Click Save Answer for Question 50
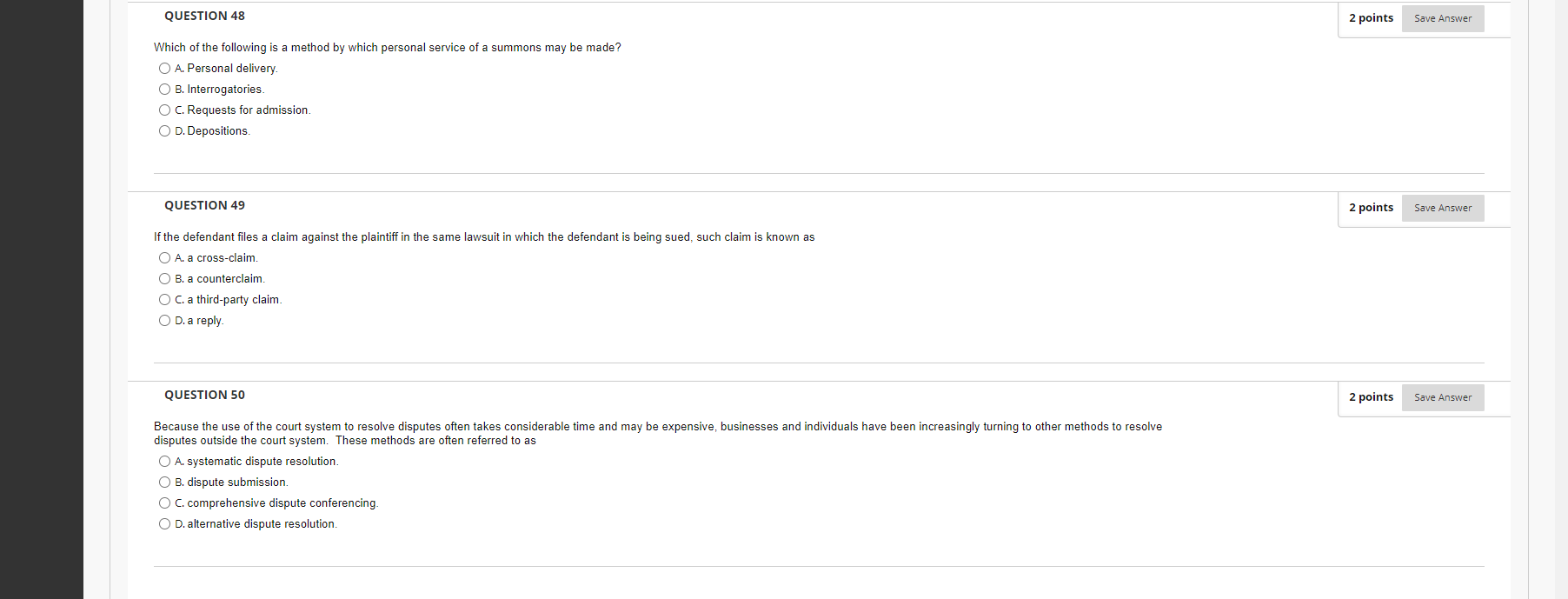The height and width of the screenshot is (599, 1568). coord(1442,397)
